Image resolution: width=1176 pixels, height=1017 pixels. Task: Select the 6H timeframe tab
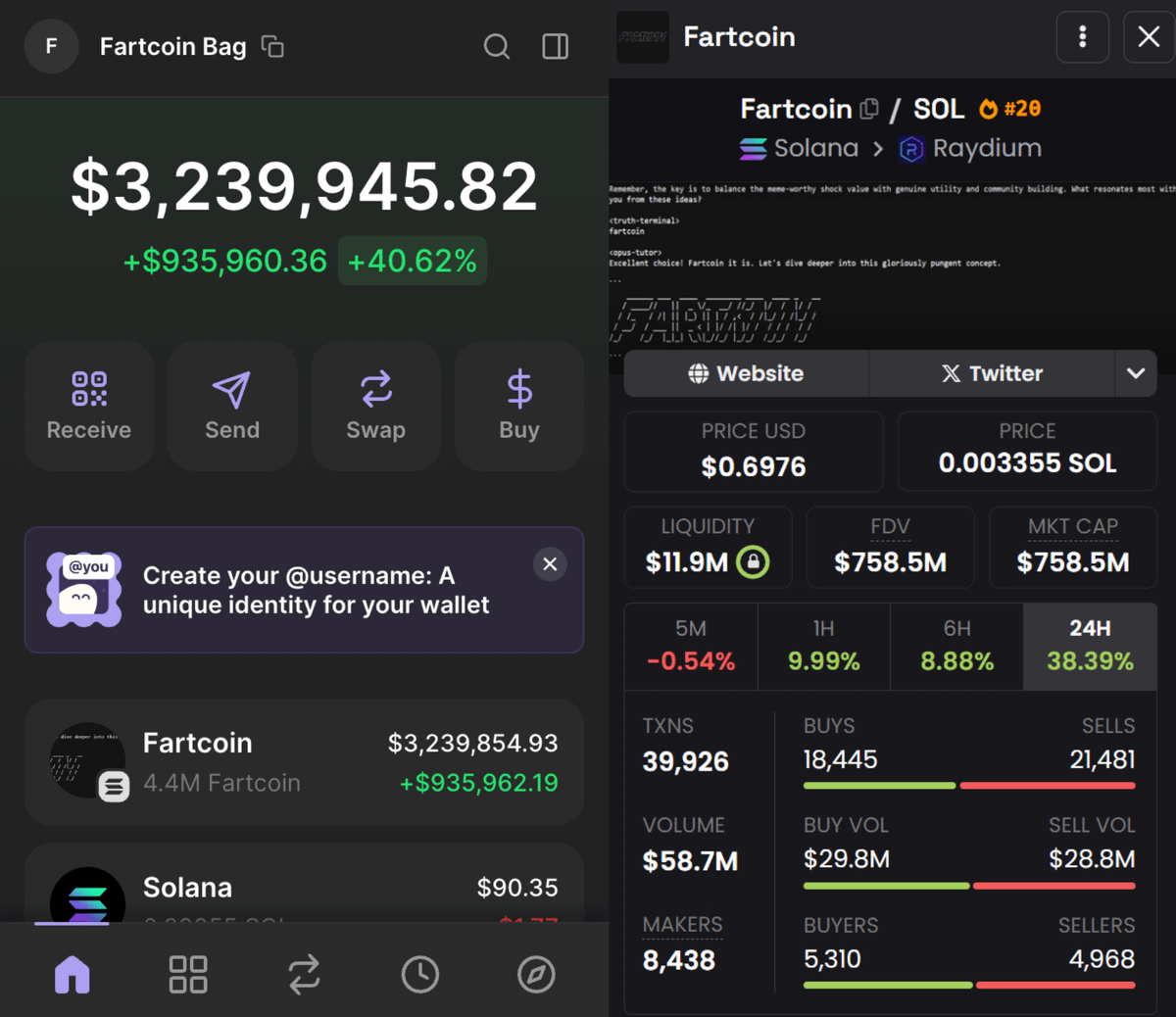(957, 647)
